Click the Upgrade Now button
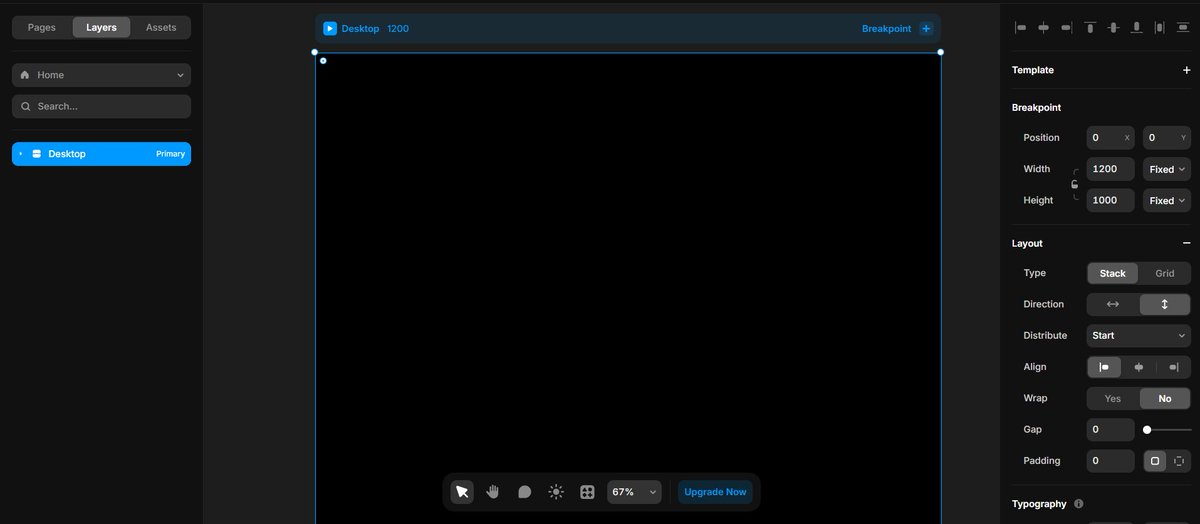1200x524 pixels. pos(715,492)
